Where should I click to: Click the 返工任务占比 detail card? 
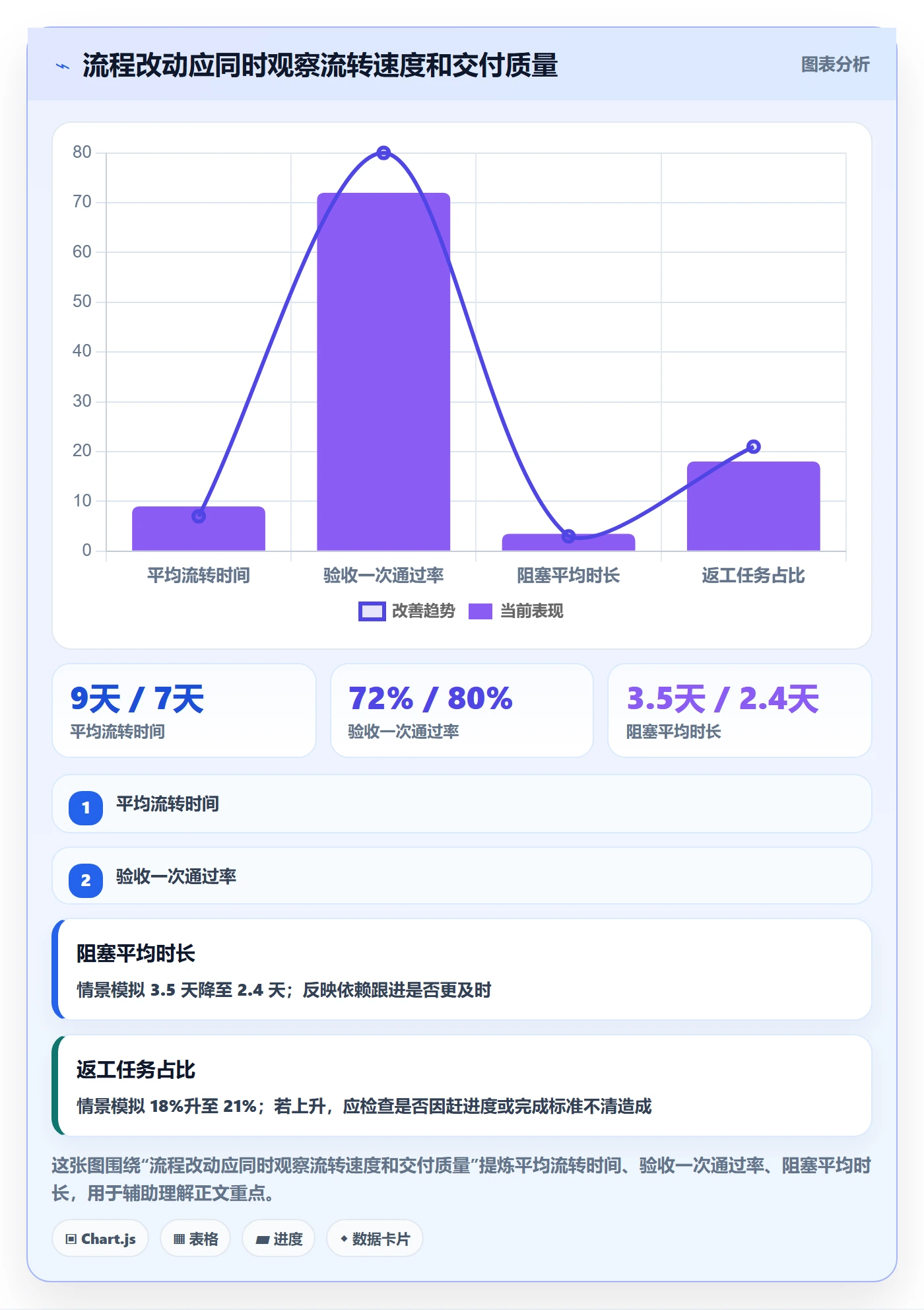point(462,1086)
